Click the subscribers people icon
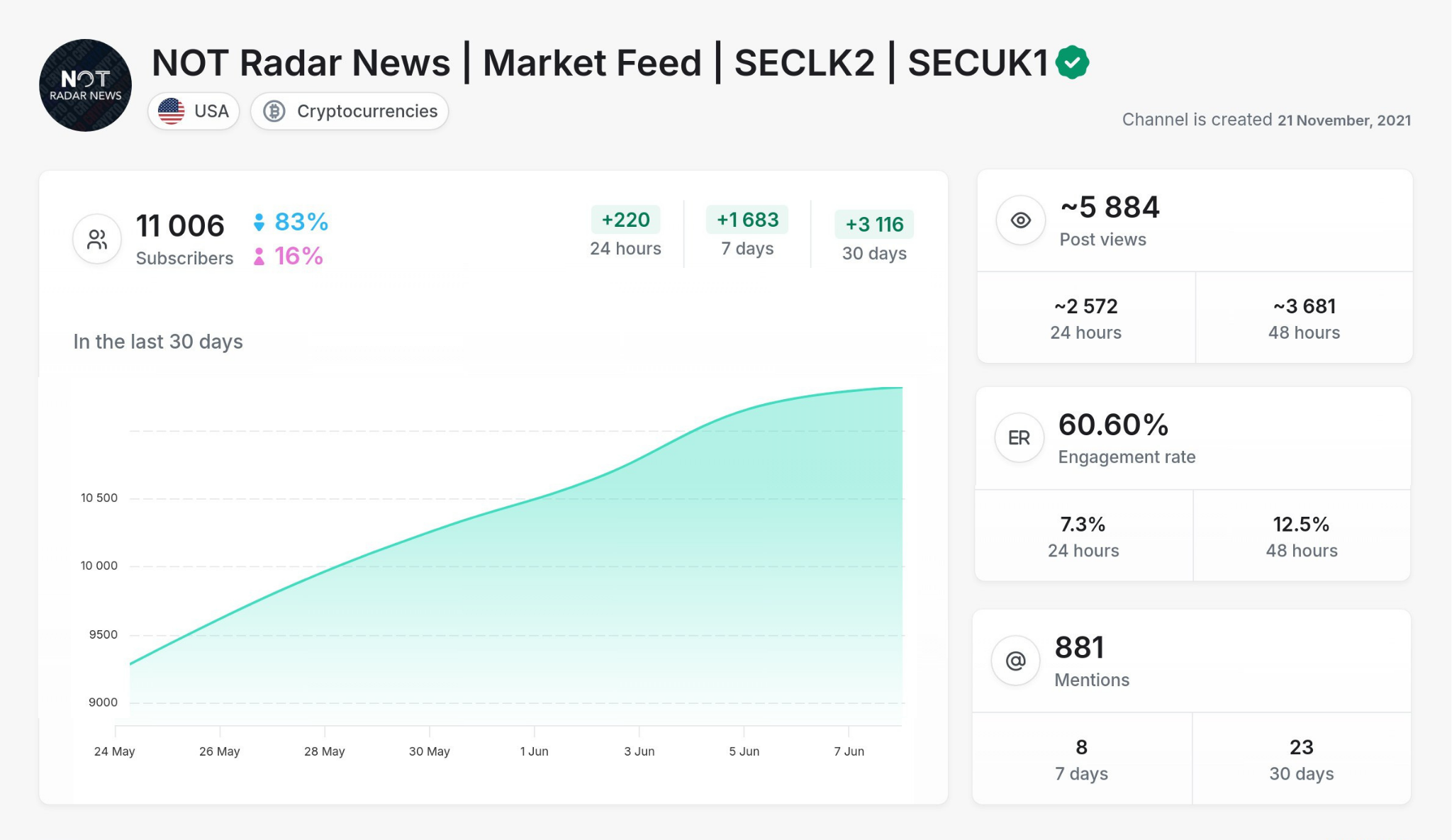Image resolution: width=1452 pixels, height=840 pixels. pyautogui.click(x=97, y=239)
